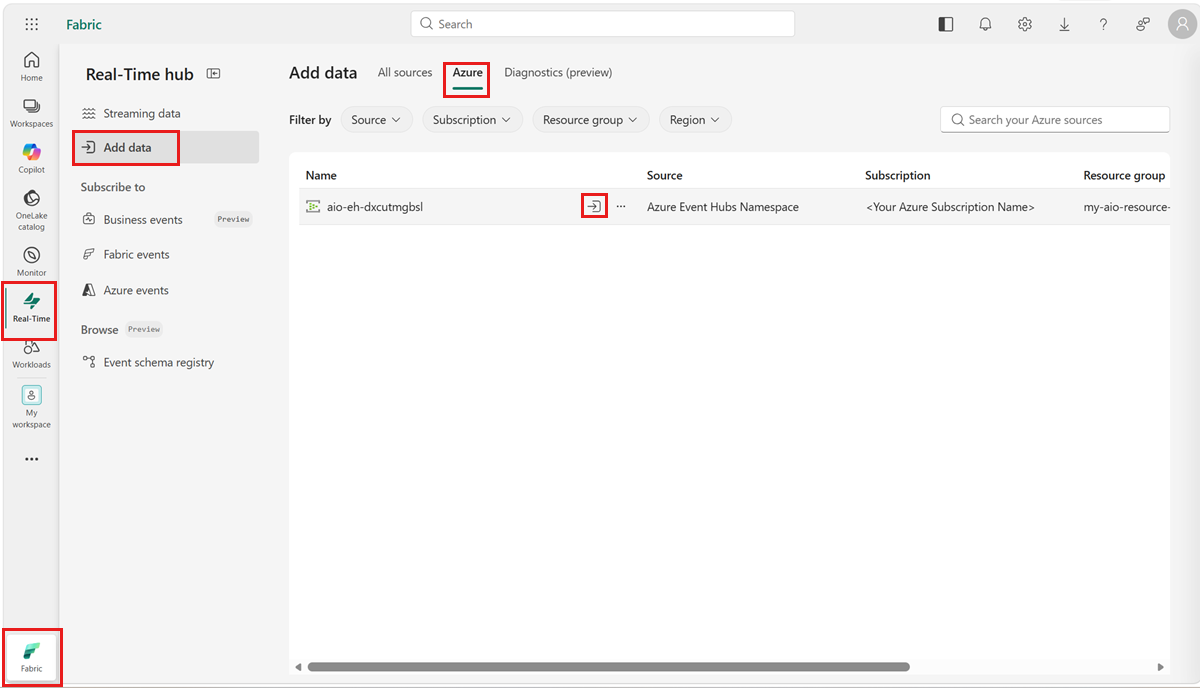Image resolution: width=1200 pixels, height=688 pixels.
Task: Toggle the layout panel icon in header
Action: (945, 24)
